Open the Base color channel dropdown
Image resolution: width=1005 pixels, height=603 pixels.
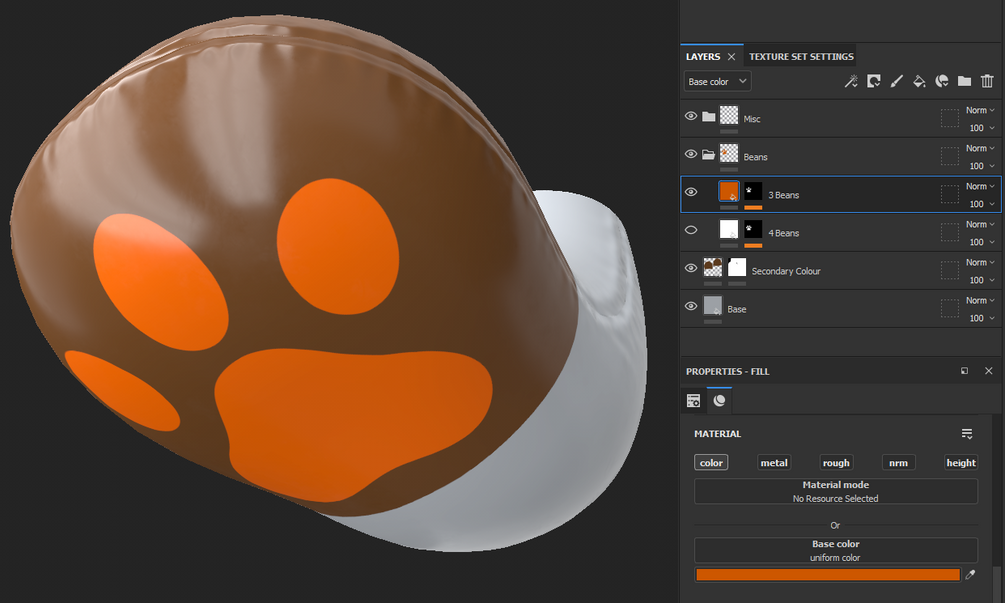click(717, 81)
